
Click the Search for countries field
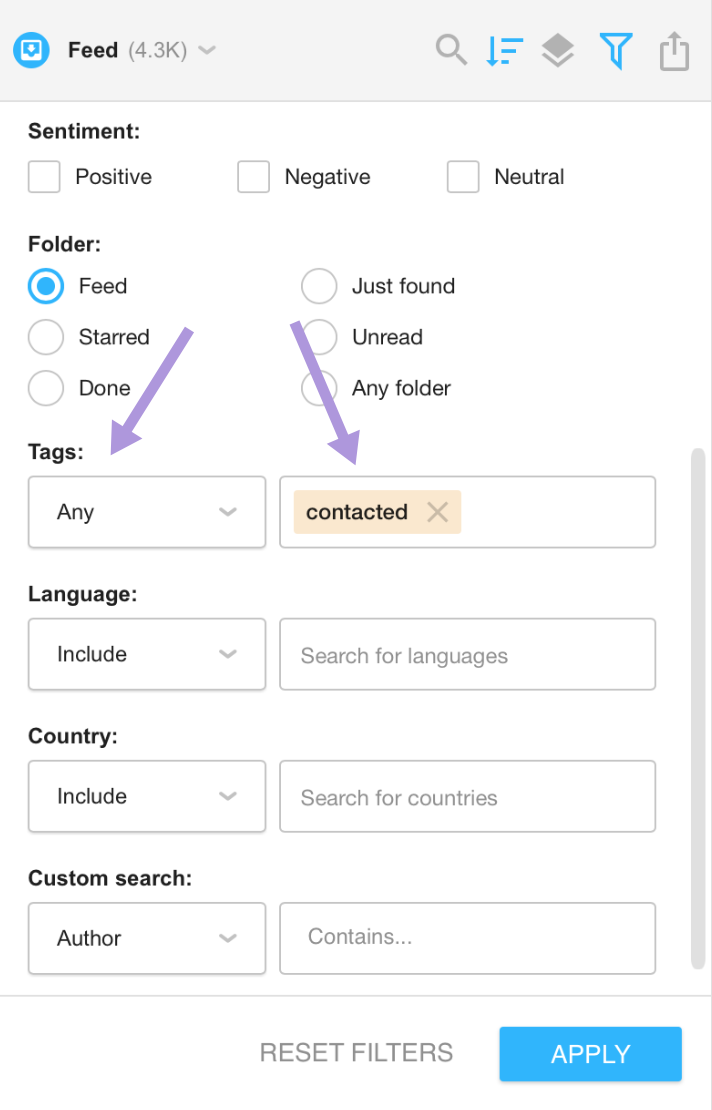pyautogui.click(x=468, y=796)
